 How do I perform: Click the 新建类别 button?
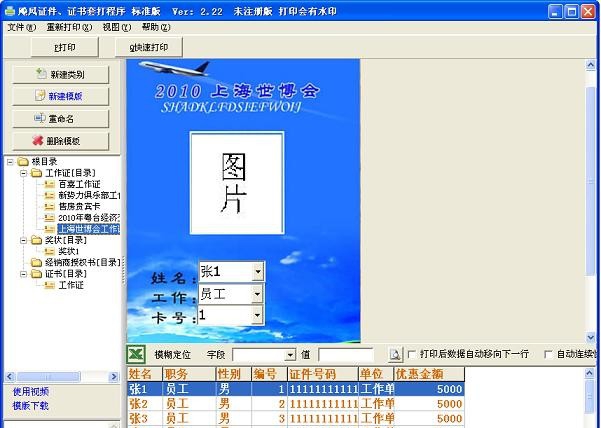tap(61, 75)
